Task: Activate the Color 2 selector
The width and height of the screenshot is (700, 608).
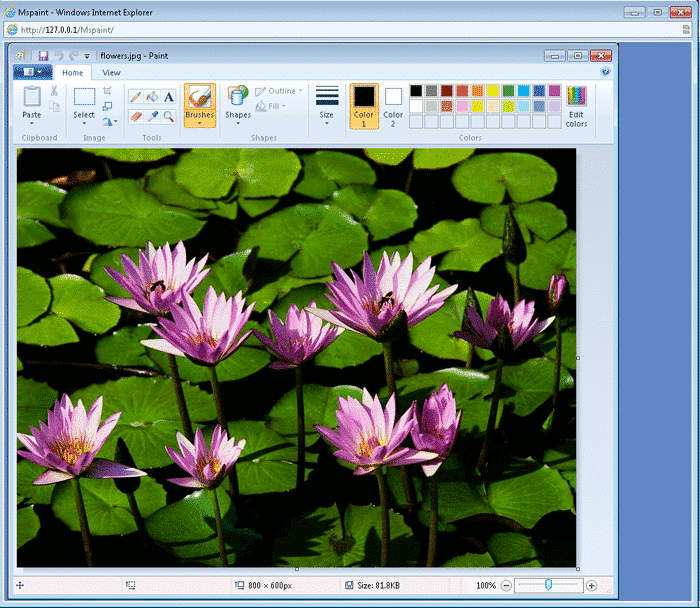Action: click(x=393, y=106)
